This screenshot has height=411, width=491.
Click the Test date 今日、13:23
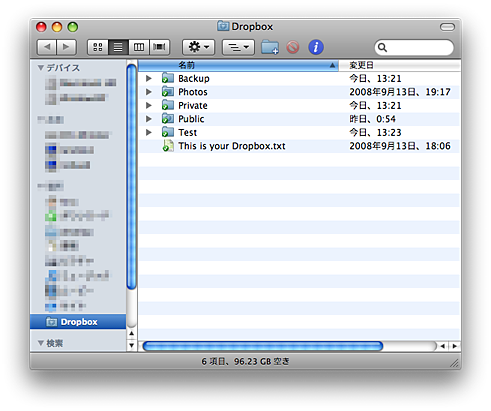(375, 133)
